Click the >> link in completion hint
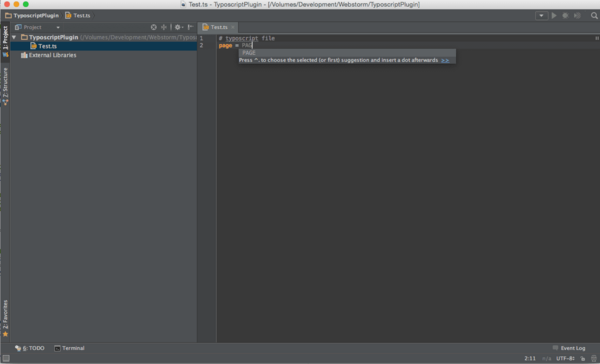 [x=445, y=60]
